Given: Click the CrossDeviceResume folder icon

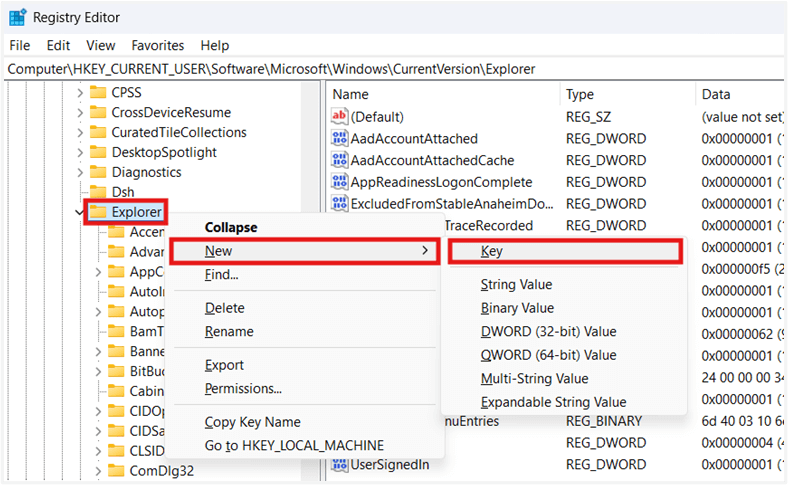Looking at the screenshot, I should 98,112.
